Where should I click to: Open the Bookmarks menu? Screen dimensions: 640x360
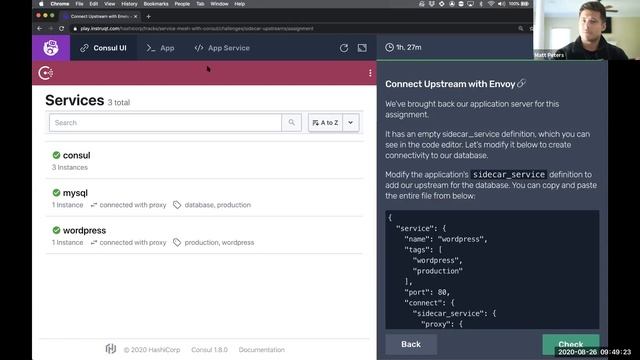(x=156, y=4)
